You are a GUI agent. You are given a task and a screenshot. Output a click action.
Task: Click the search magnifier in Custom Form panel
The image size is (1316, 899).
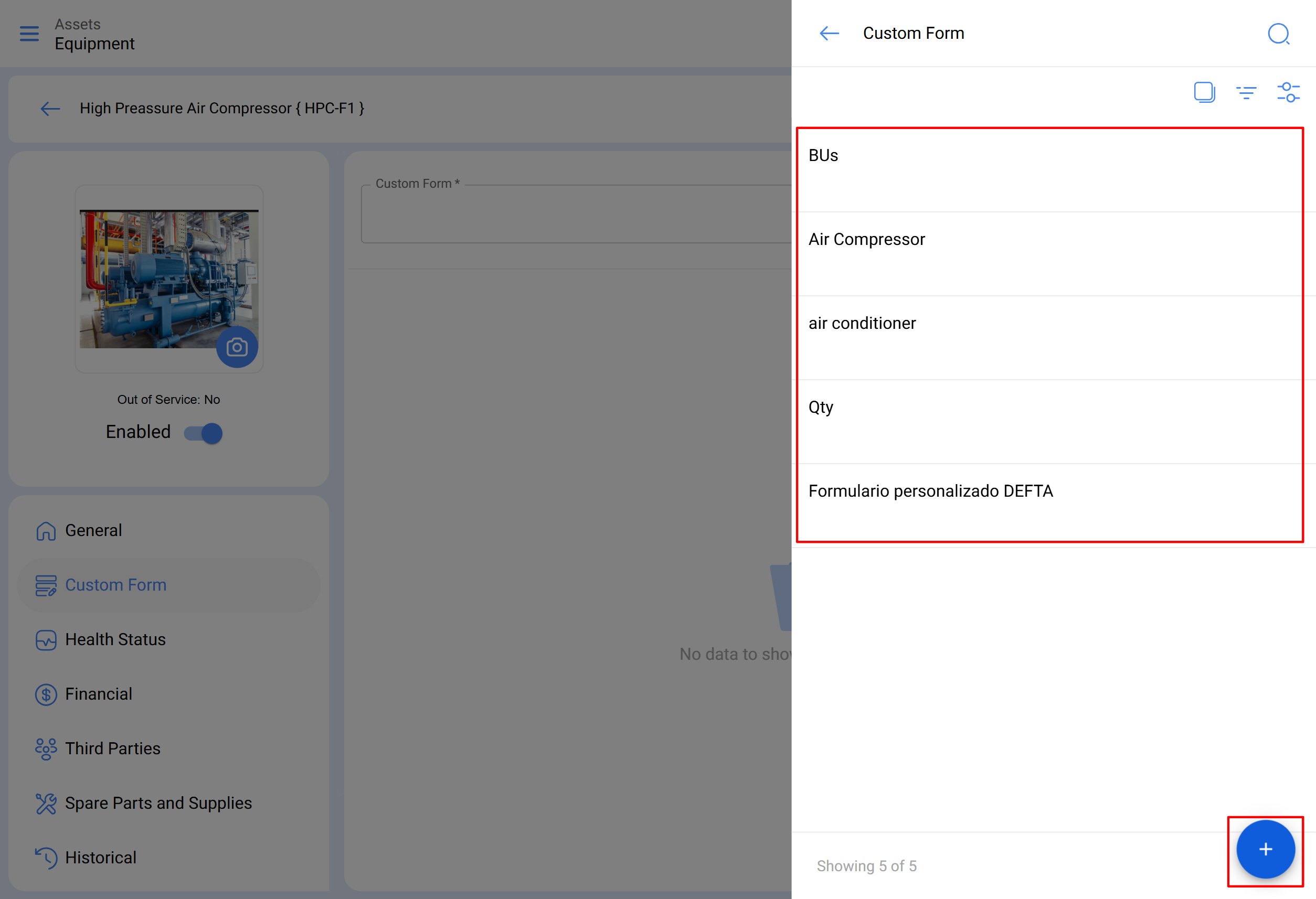click(1278, 34)
